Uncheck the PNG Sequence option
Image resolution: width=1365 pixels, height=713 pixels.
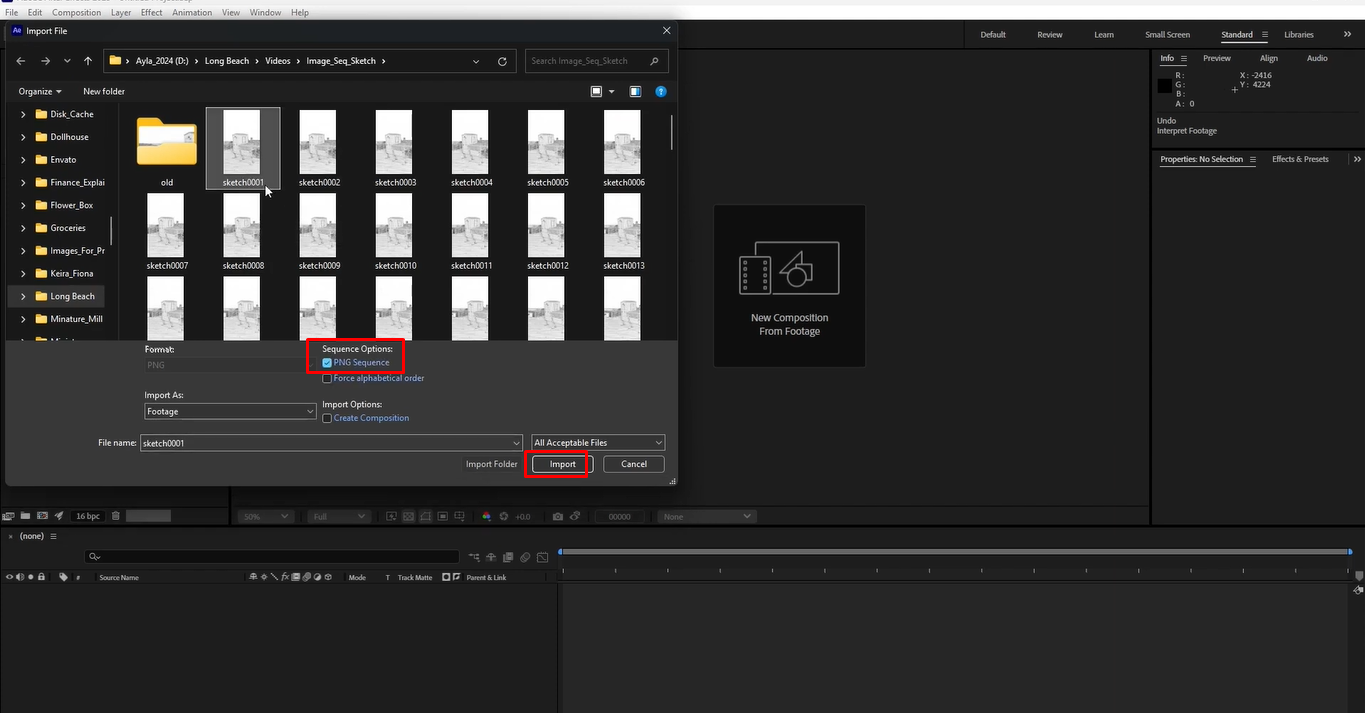[x=327, y=362]
